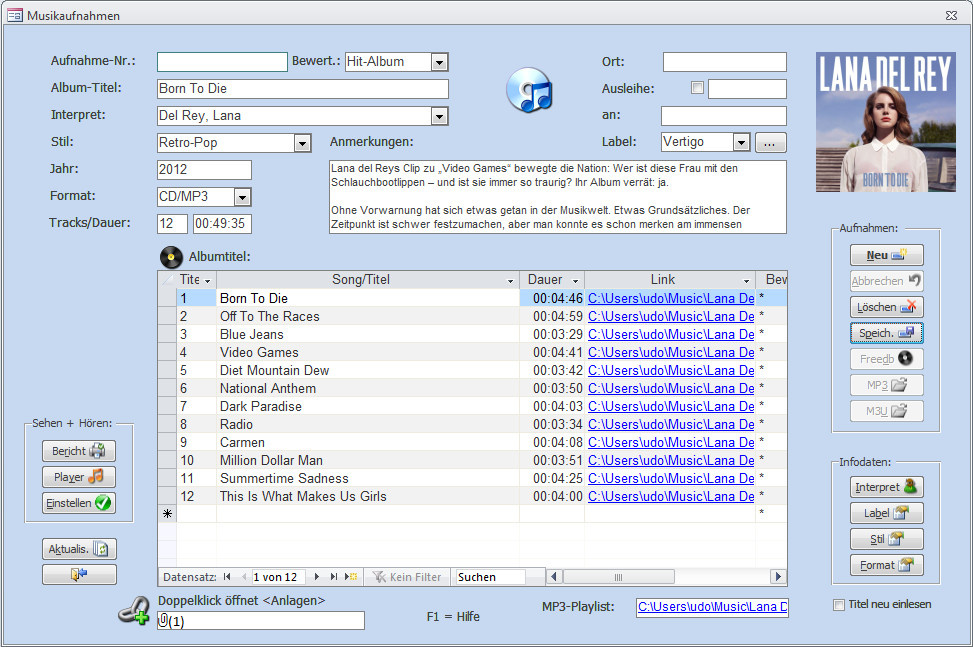Screen dimensions: 973x647
Task: Open the MP3-Playlist file link
Action: [x=711, y=607]
